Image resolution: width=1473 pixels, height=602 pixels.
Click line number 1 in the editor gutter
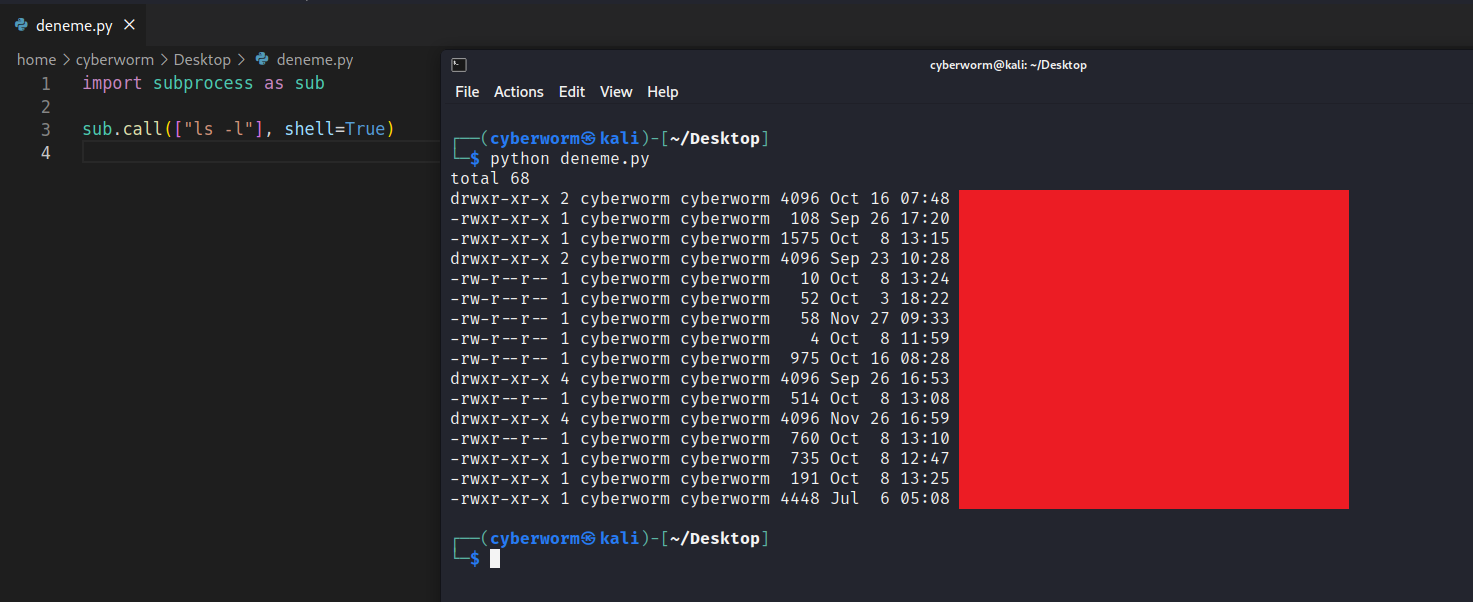[45, 84]
